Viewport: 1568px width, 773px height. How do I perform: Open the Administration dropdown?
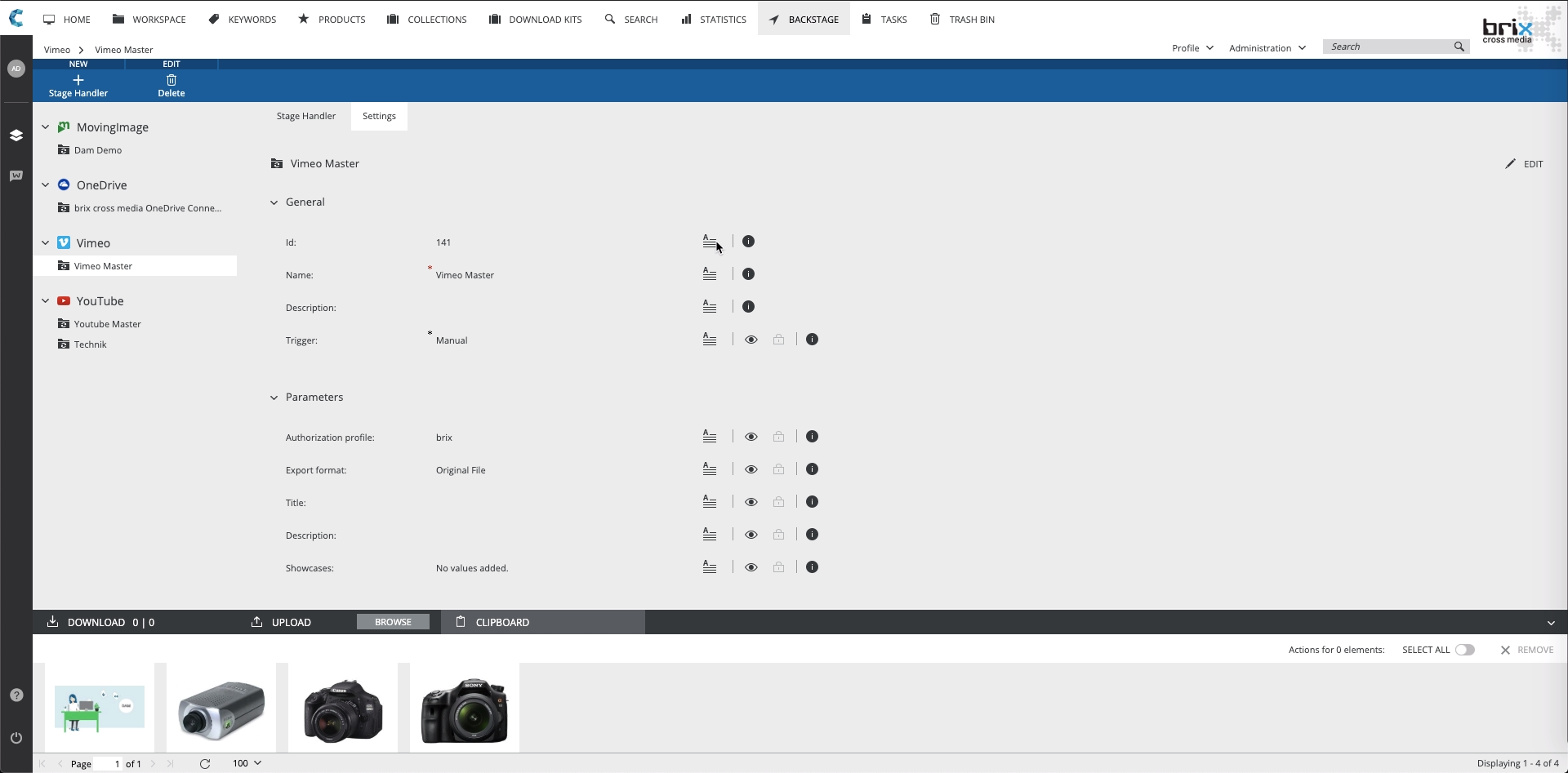coord(1267,48)
